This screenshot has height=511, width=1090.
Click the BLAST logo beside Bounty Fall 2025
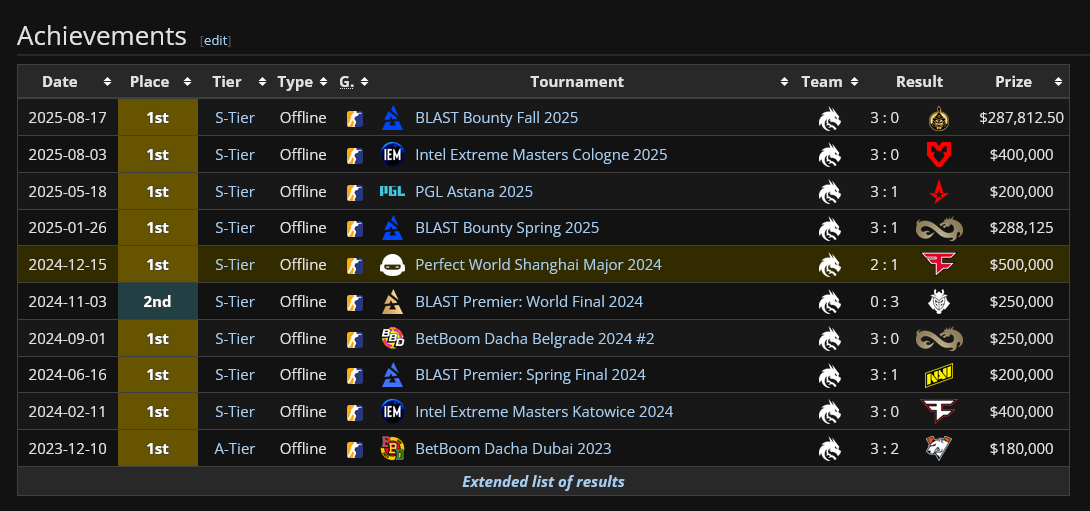[392, 118]
